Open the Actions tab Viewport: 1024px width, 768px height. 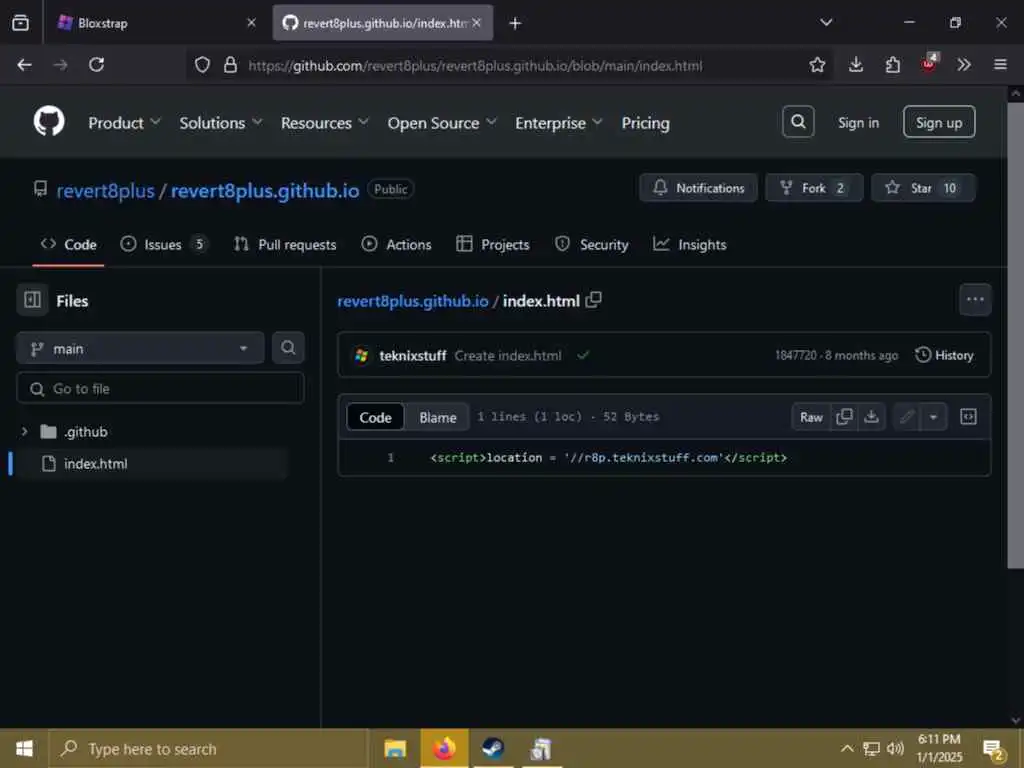point(396,244)
